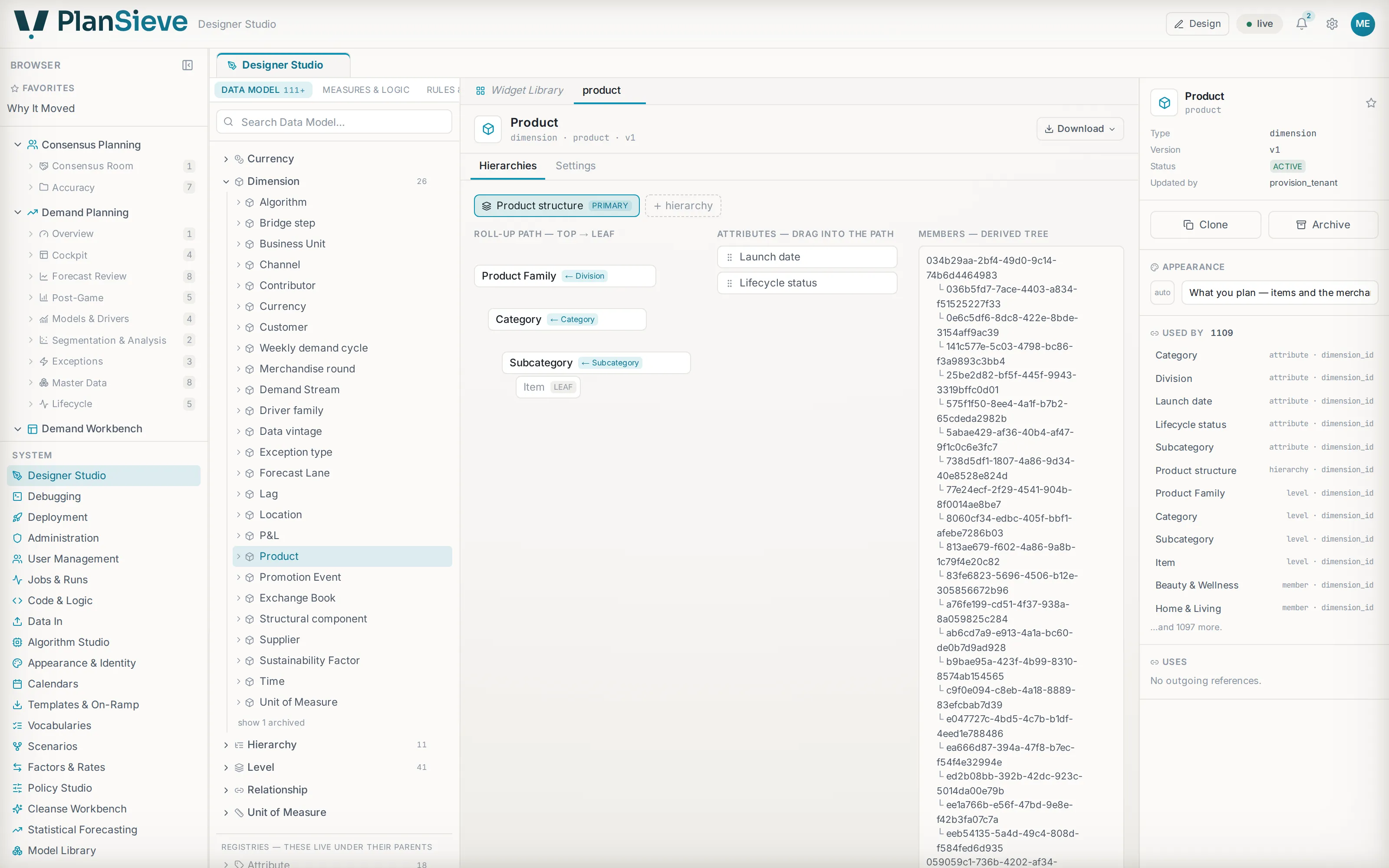Collapse the Browser sidebar panel icon
Image resolution: width=1389 pixels, height=868 pixels.
pyautogui.click(x=187, y=65)
